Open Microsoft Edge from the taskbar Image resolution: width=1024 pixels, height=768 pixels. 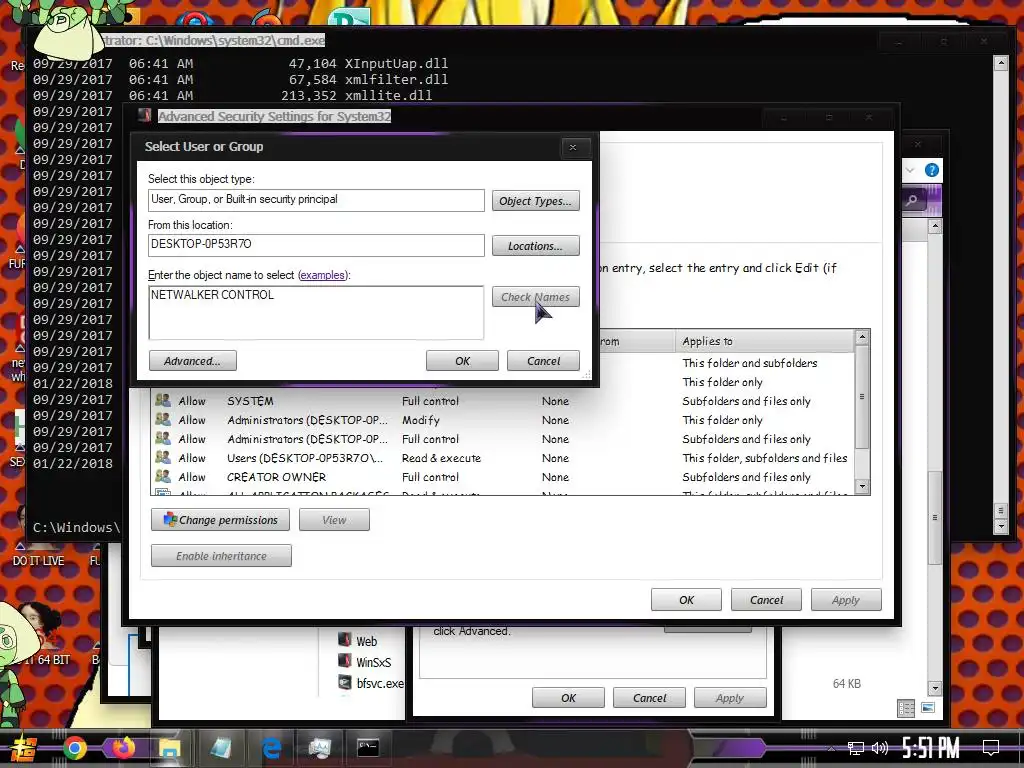coord(271,748)
